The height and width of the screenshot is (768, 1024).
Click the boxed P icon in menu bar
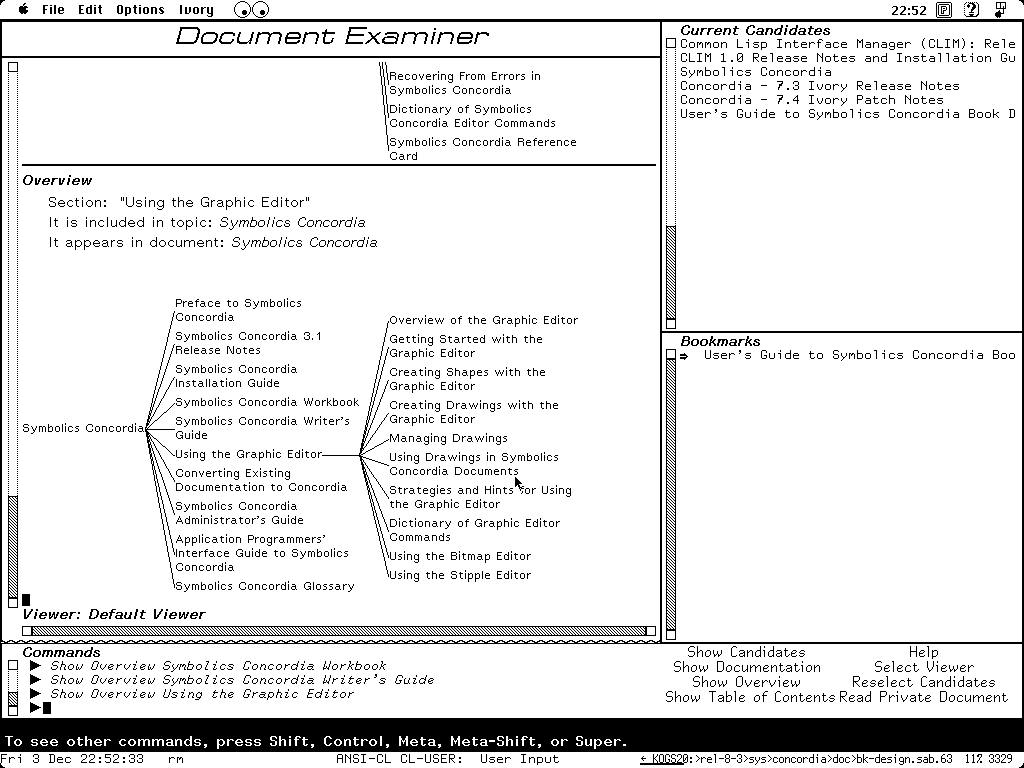tap(944, 10)
